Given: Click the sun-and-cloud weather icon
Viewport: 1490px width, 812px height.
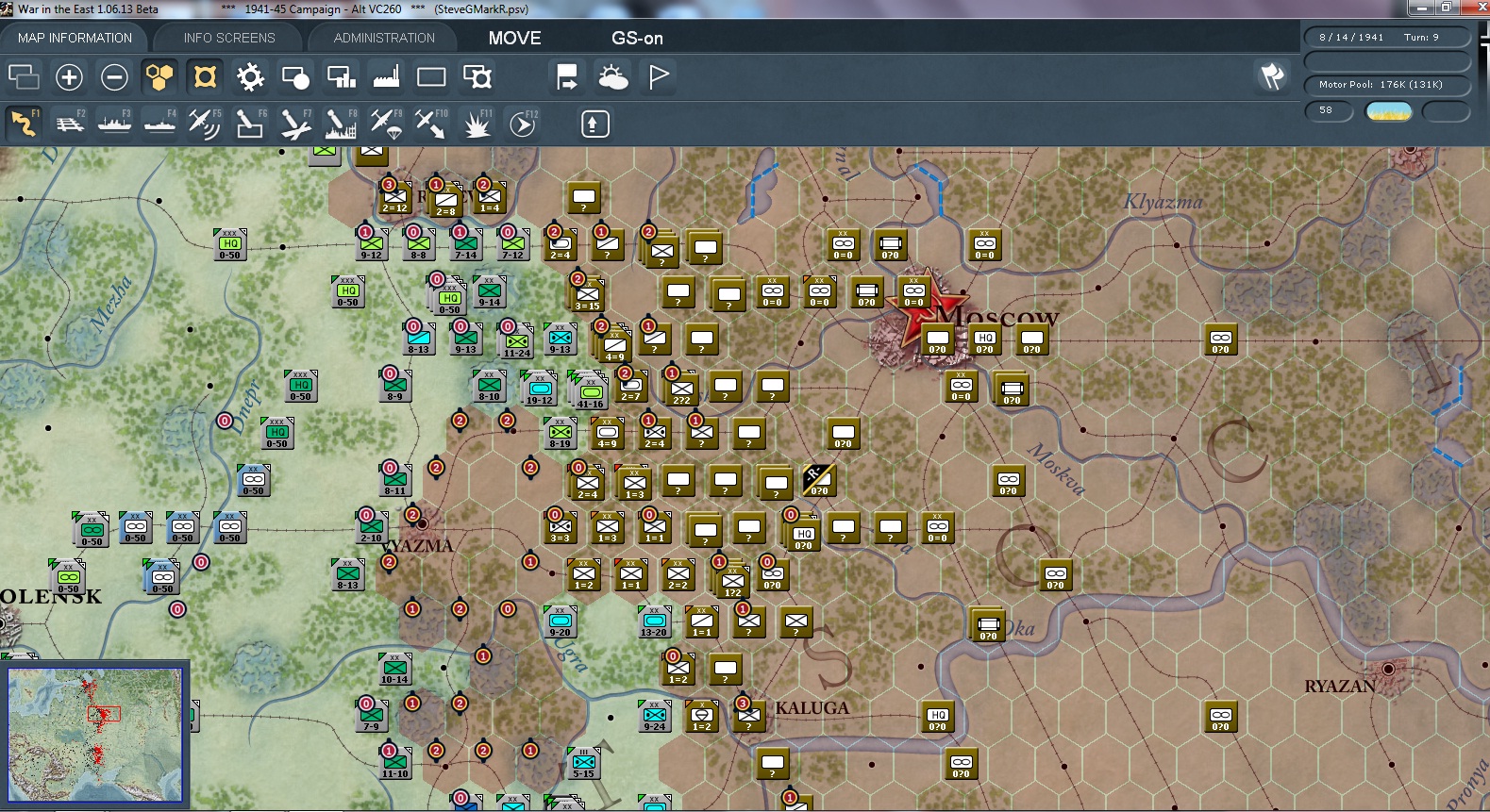Looking at the screenshot, I should (612, 76).
